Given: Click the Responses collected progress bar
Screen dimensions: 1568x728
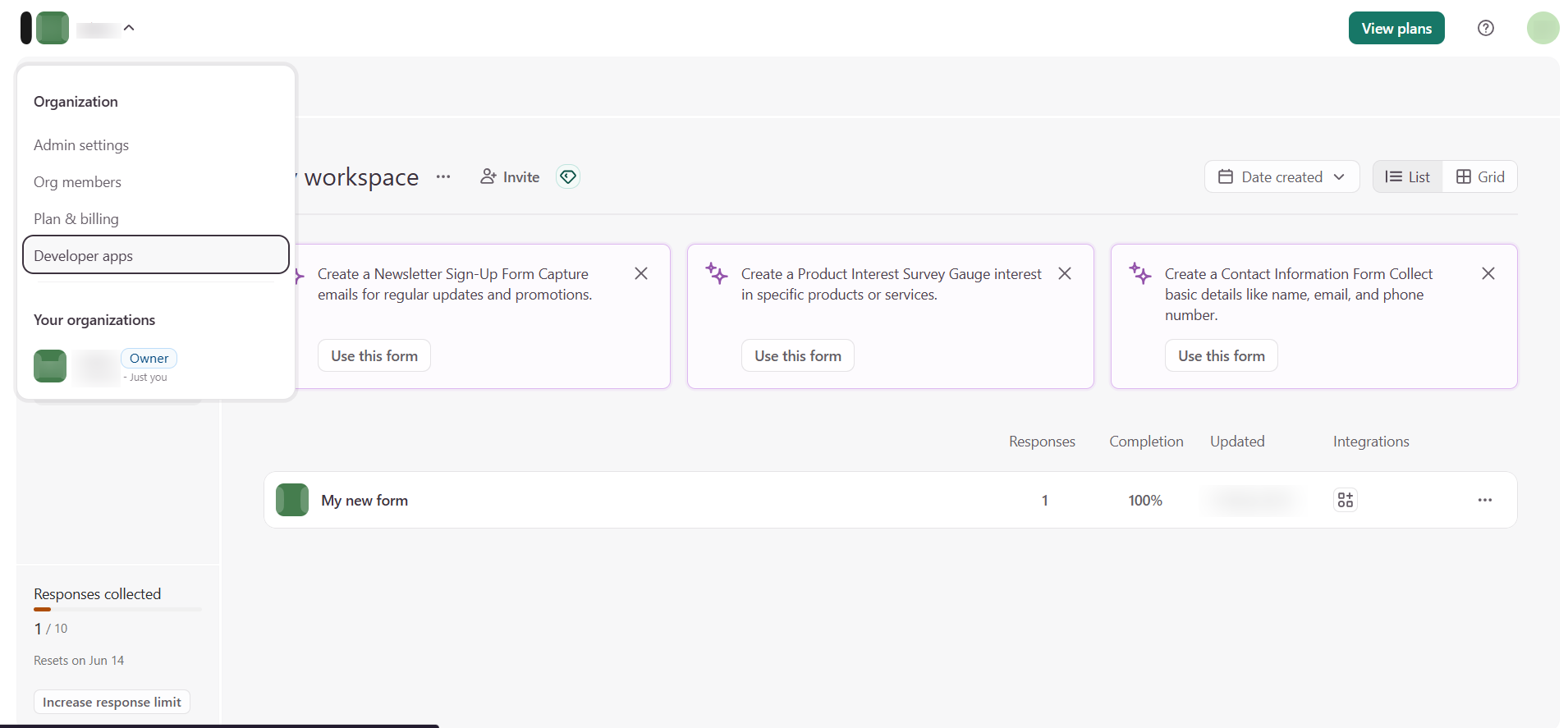Looking at the screenshot, I should (x=117, y=609).
